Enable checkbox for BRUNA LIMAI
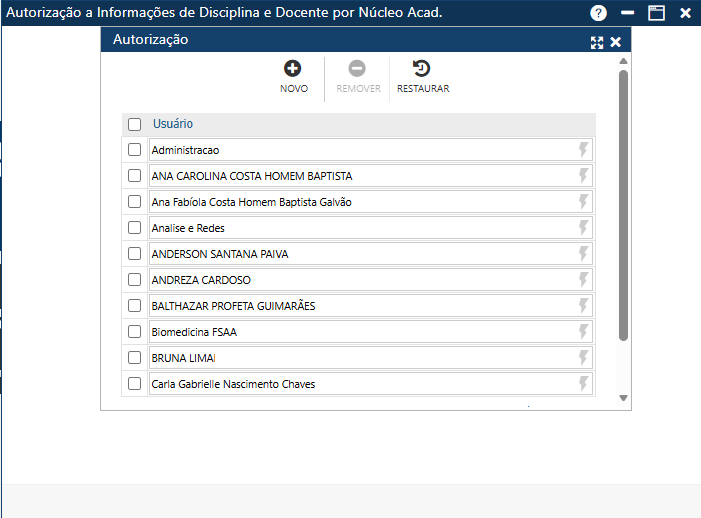 (135, 358)
